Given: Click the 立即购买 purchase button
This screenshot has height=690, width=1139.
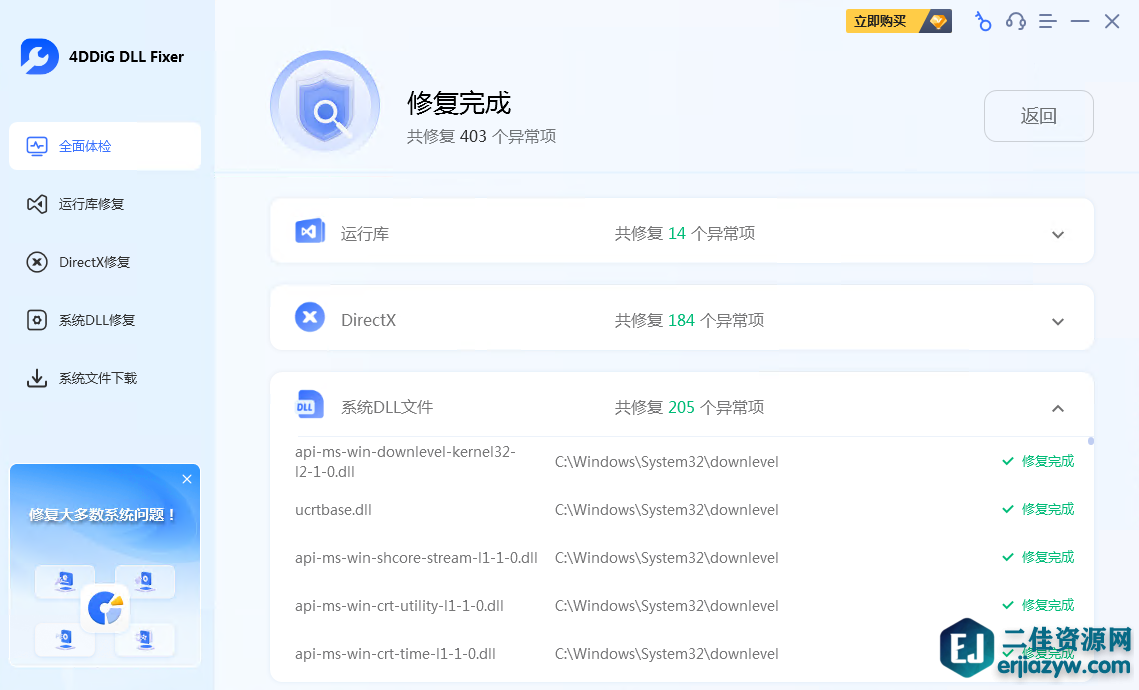Looking at the screenshot, I should (x=899, y=21).
